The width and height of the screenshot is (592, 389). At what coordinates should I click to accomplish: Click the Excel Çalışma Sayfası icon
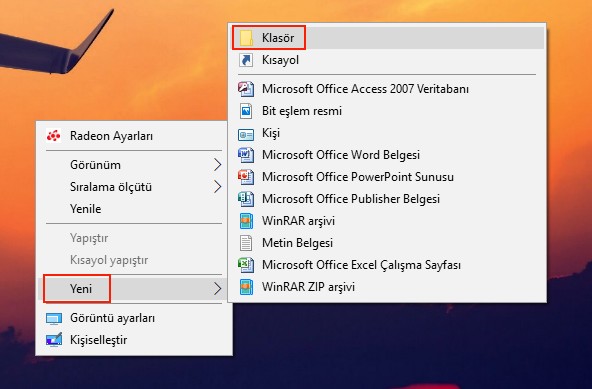(x=246, y=265)
